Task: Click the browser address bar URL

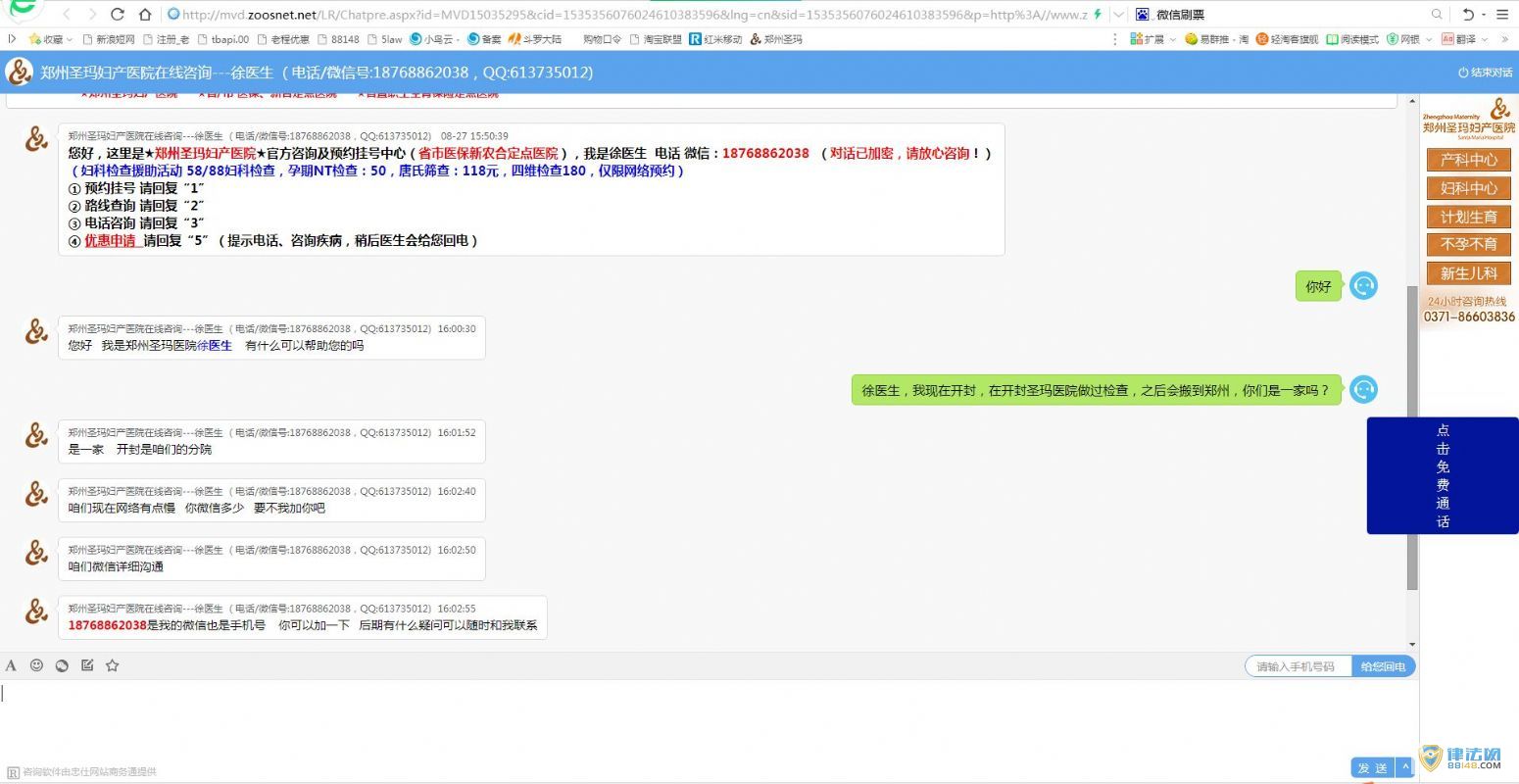Action: 633,14
